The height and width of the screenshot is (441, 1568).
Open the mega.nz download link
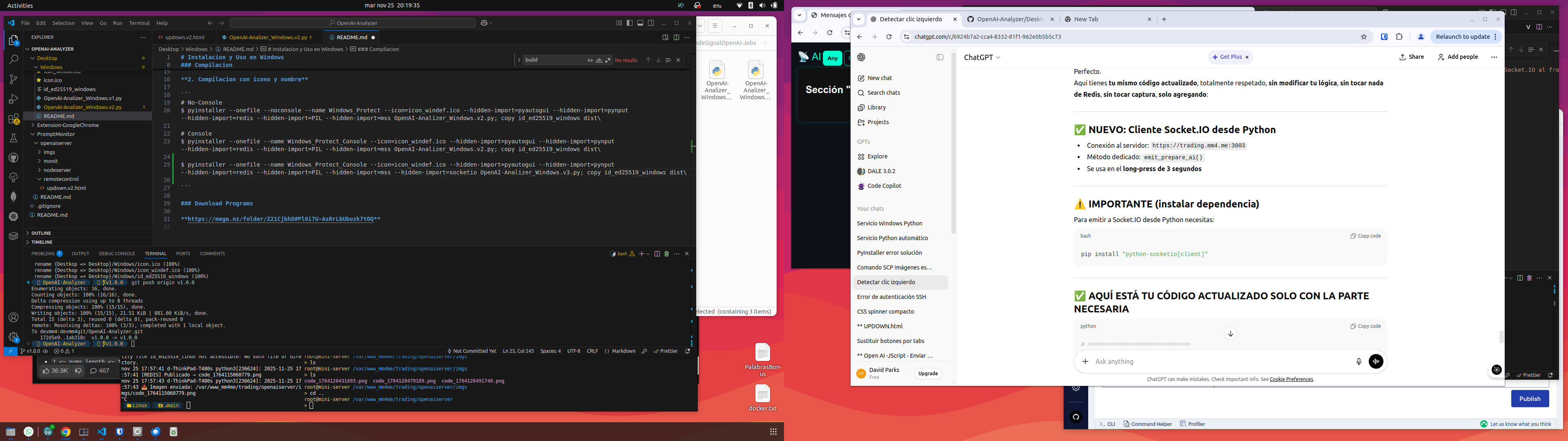(x=280, y=219)
